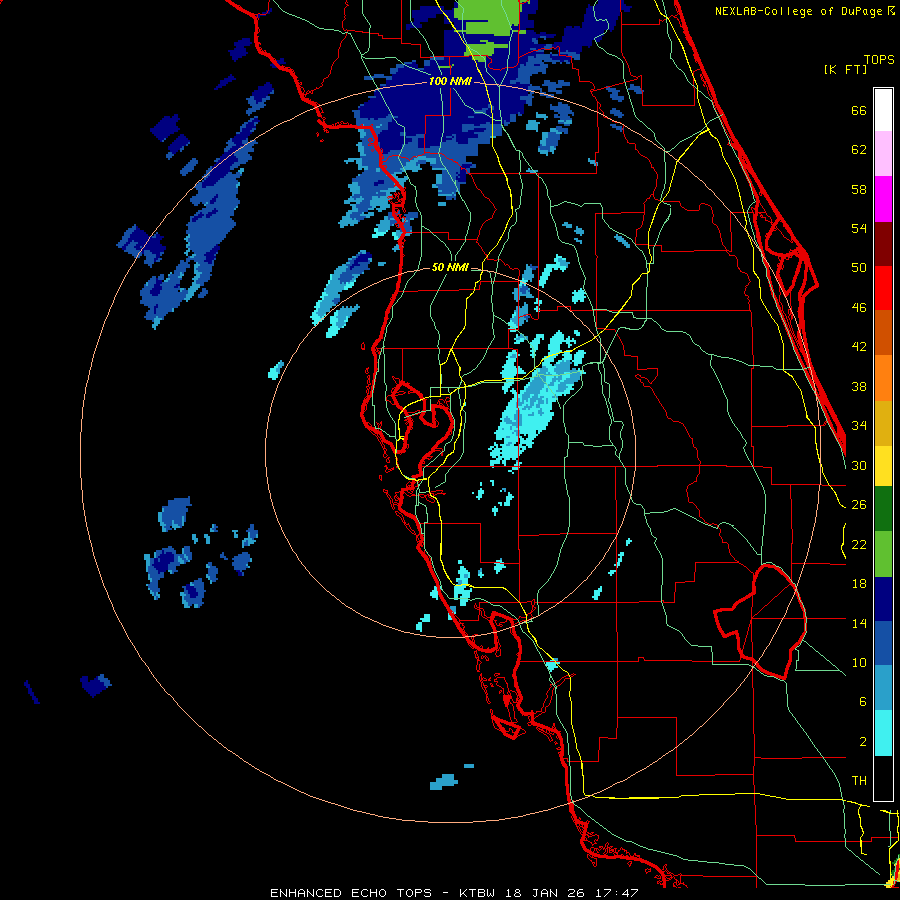The image size is (900, 900).
Task: Click the light blue legend swatch
Action: pyautogui.click(x=883, y=688)
